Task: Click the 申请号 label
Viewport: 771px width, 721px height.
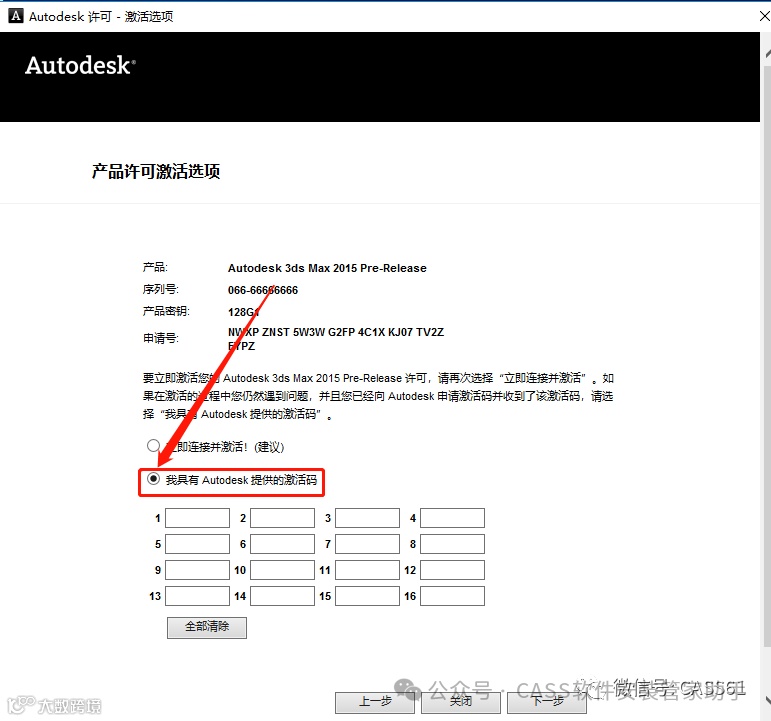Action: [161, 338]
